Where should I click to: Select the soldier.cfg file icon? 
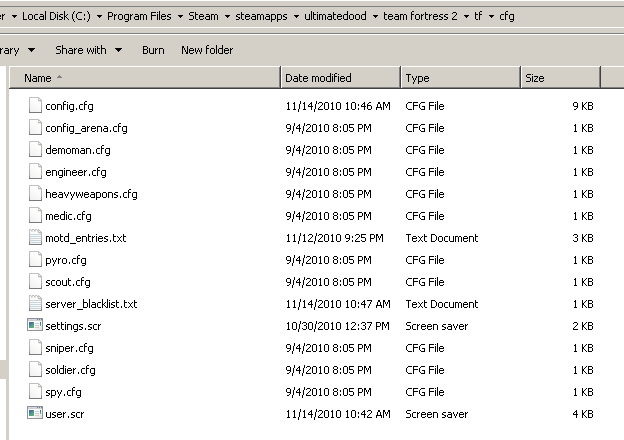coord(35,370)
